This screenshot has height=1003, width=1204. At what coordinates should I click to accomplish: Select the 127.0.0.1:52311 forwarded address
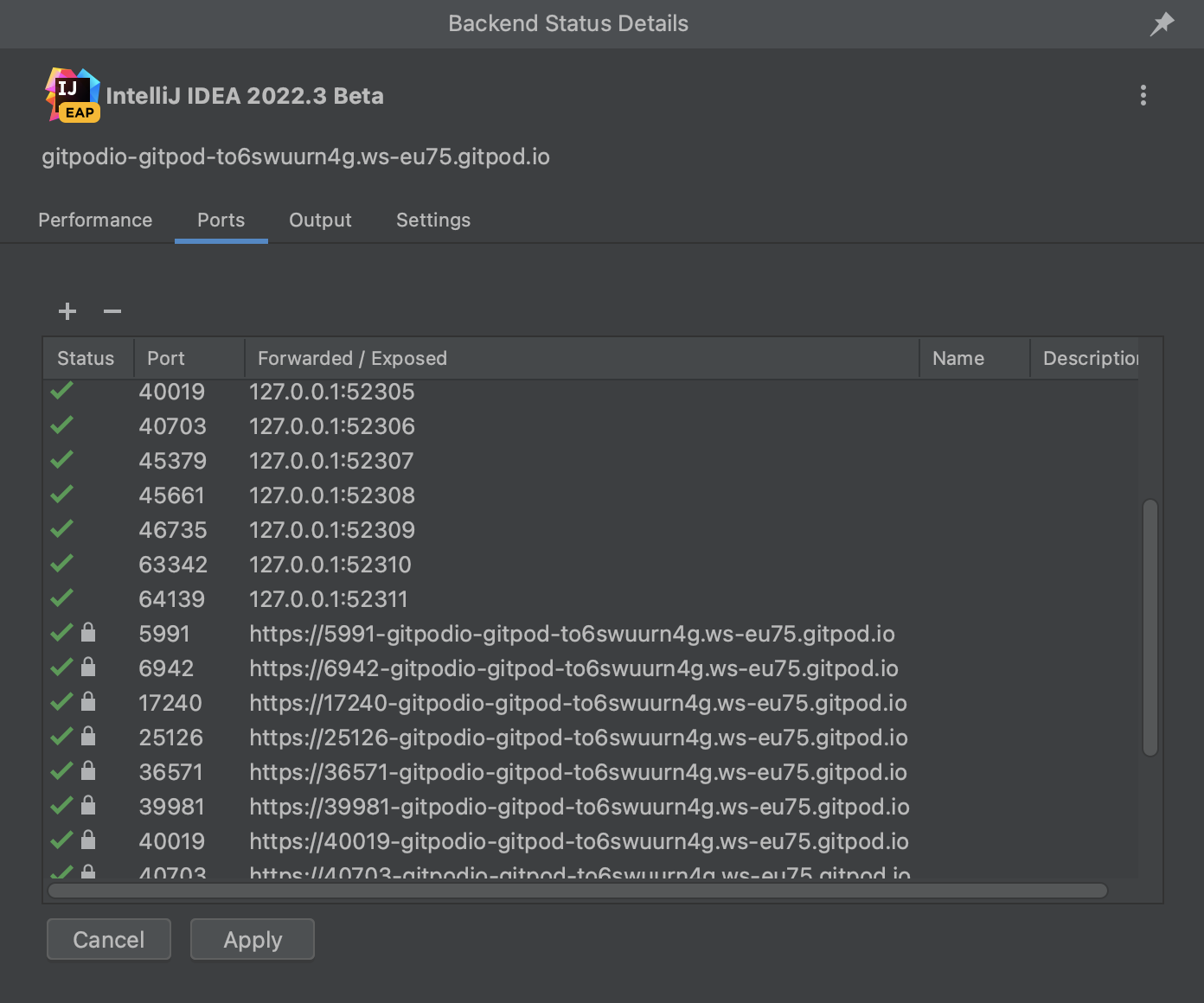point(328,599)
